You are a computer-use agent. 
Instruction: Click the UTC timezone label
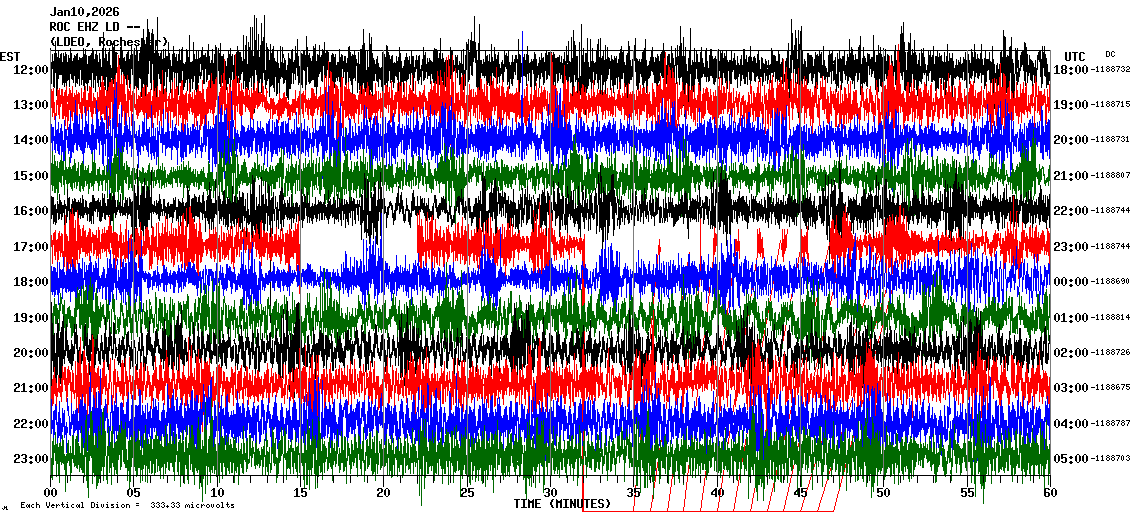click(x=1075, y=56)
